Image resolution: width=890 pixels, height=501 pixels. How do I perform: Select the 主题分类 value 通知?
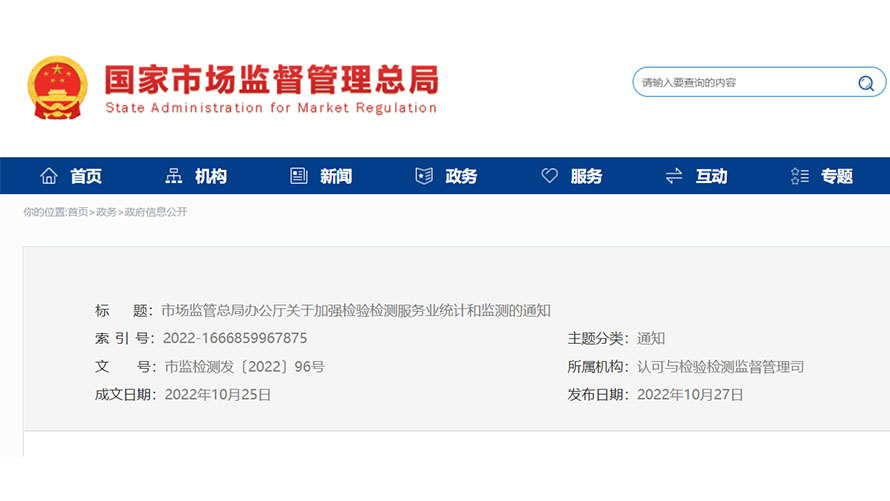point(650,339)
